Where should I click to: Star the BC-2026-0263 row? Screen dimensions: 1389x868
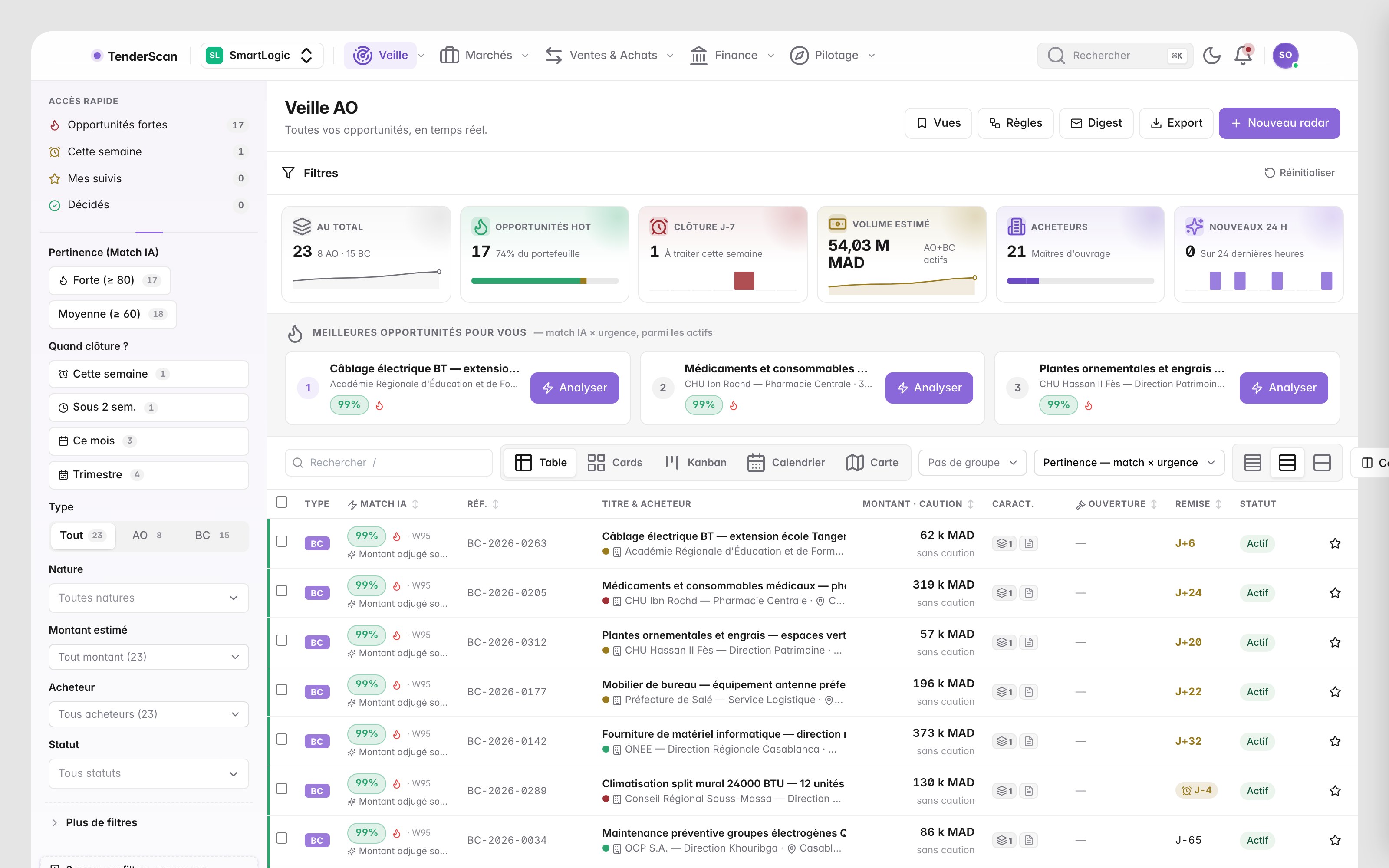click(x=1335, y=543)
